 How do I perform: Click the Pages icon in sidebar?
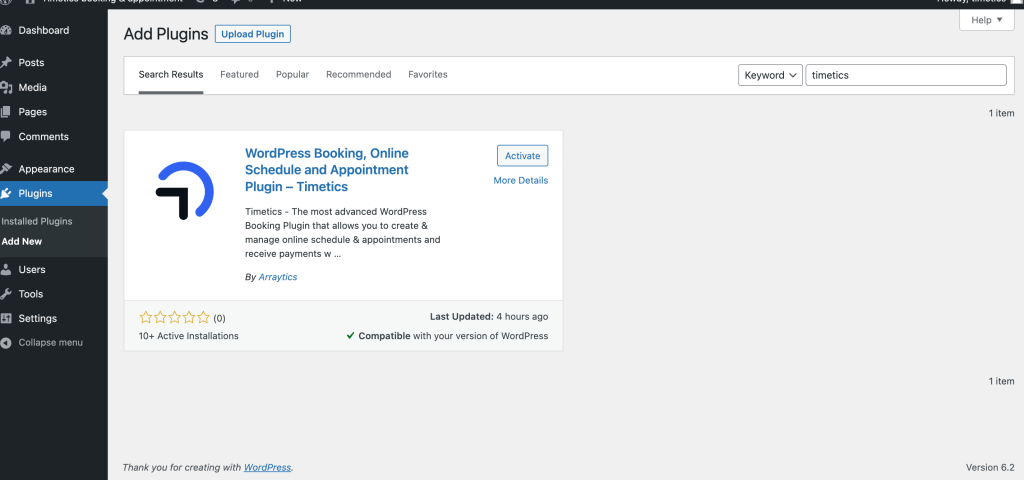coord(6,112)
